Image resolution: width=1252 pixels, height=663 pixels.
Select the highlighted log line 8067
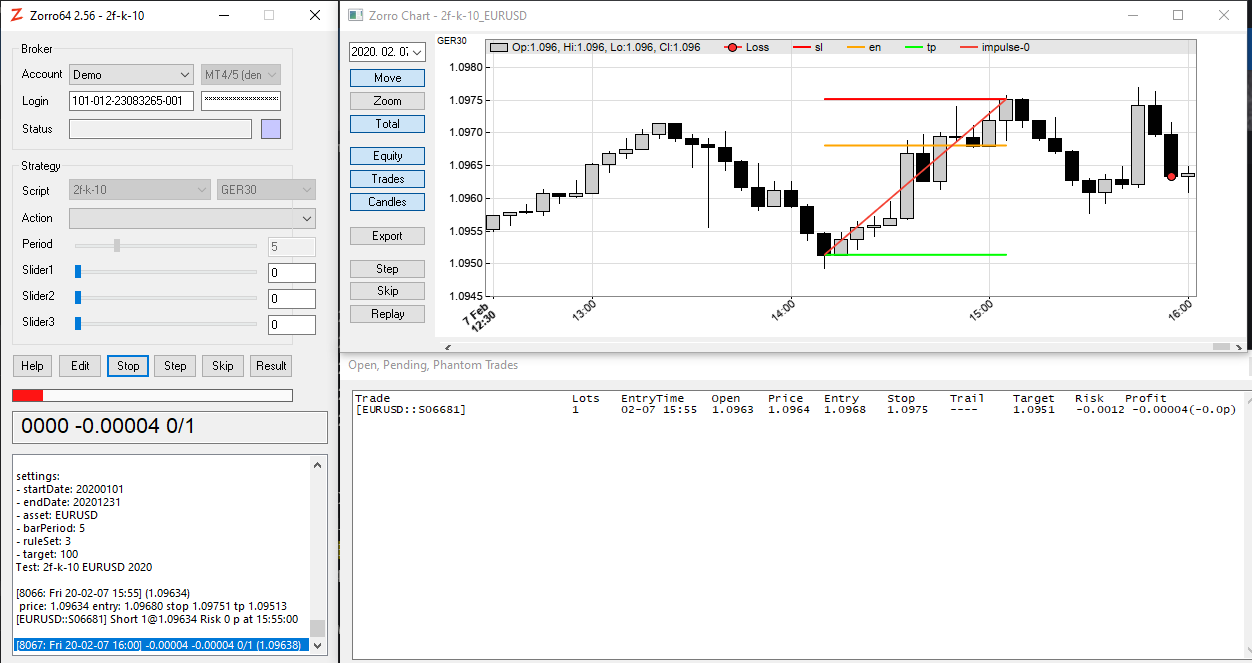point(160,645)
